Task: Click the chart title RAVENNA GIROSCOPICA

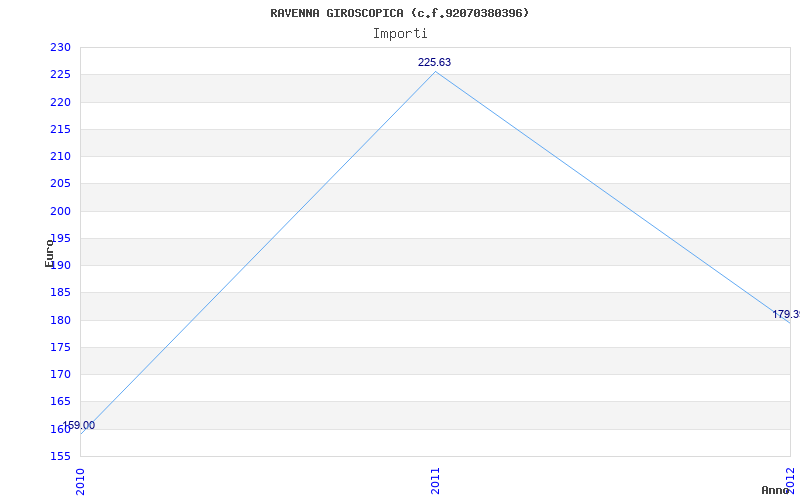Action: (x=400, y=13)
